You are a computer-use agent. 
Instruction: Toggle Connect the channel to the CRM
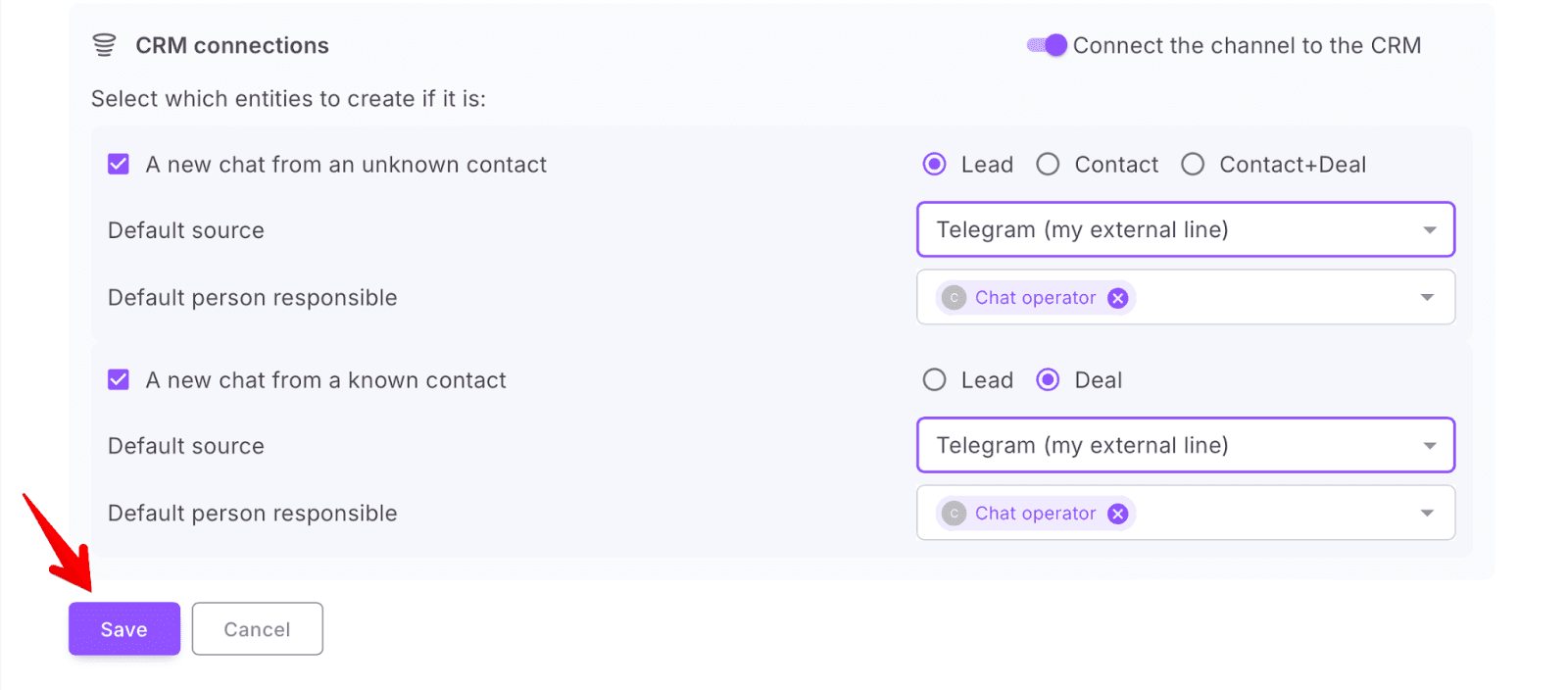(x=1047, y=45)
